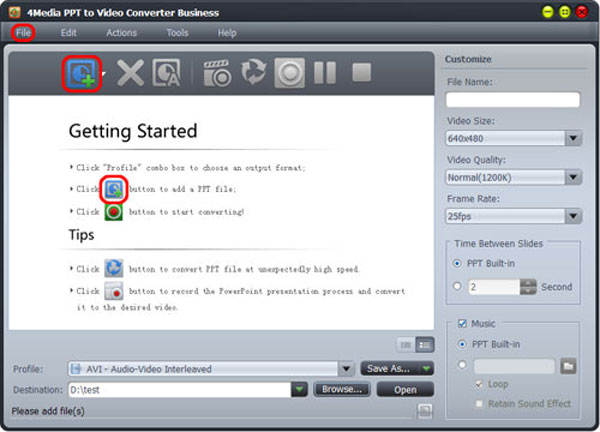Maximize the window with green button
The height and width of the screenshot is (432, 600).
pyautogui.click(x=565, y=12)
